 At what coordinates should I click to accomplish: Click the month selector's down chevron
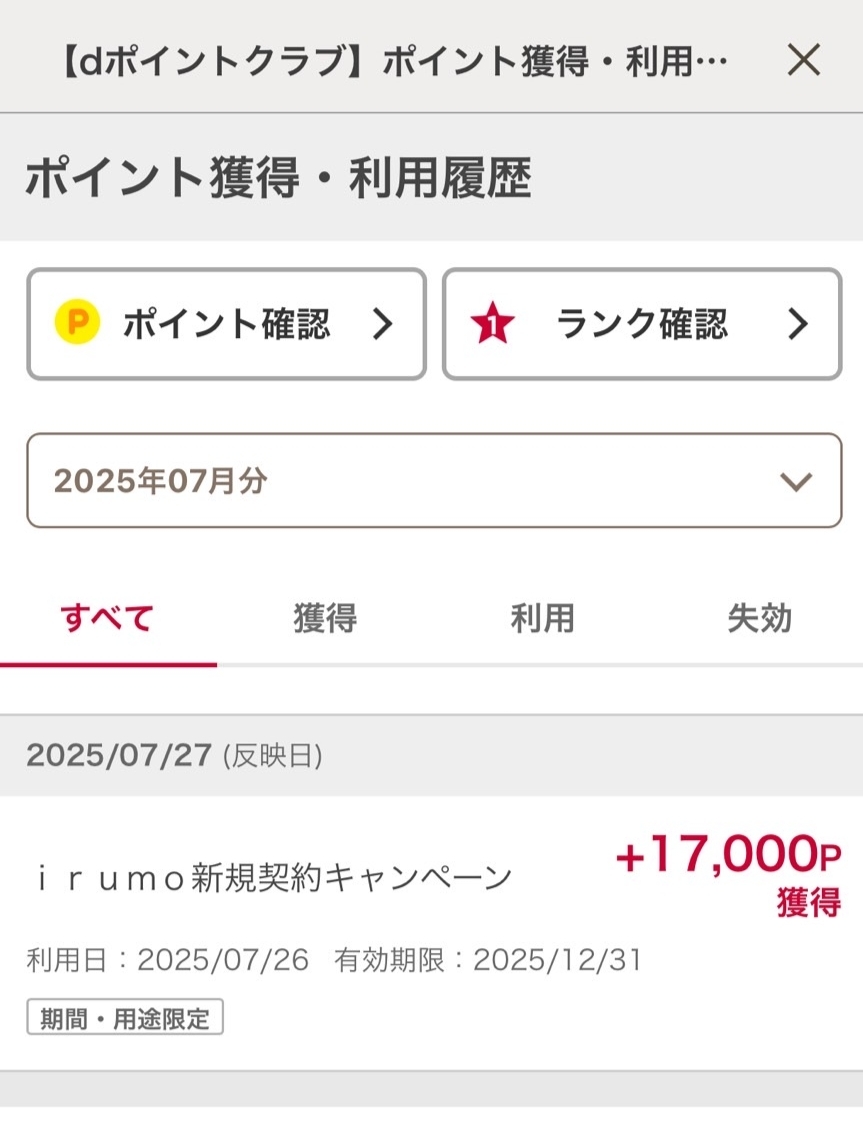(x=796, y=482)
